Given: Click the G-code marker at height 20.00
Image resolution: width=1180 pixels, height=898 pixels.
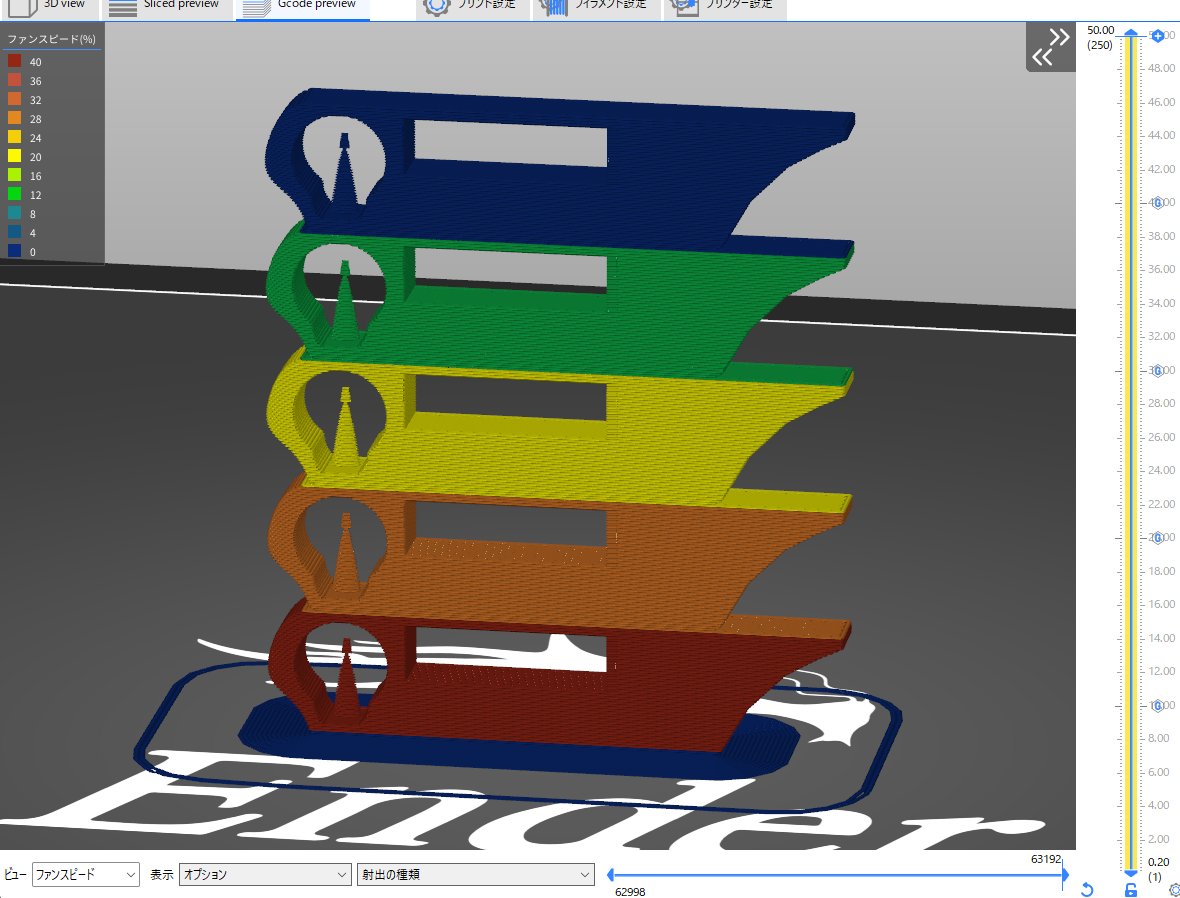Looking at the screenshot, I should tap(1157, 537).
